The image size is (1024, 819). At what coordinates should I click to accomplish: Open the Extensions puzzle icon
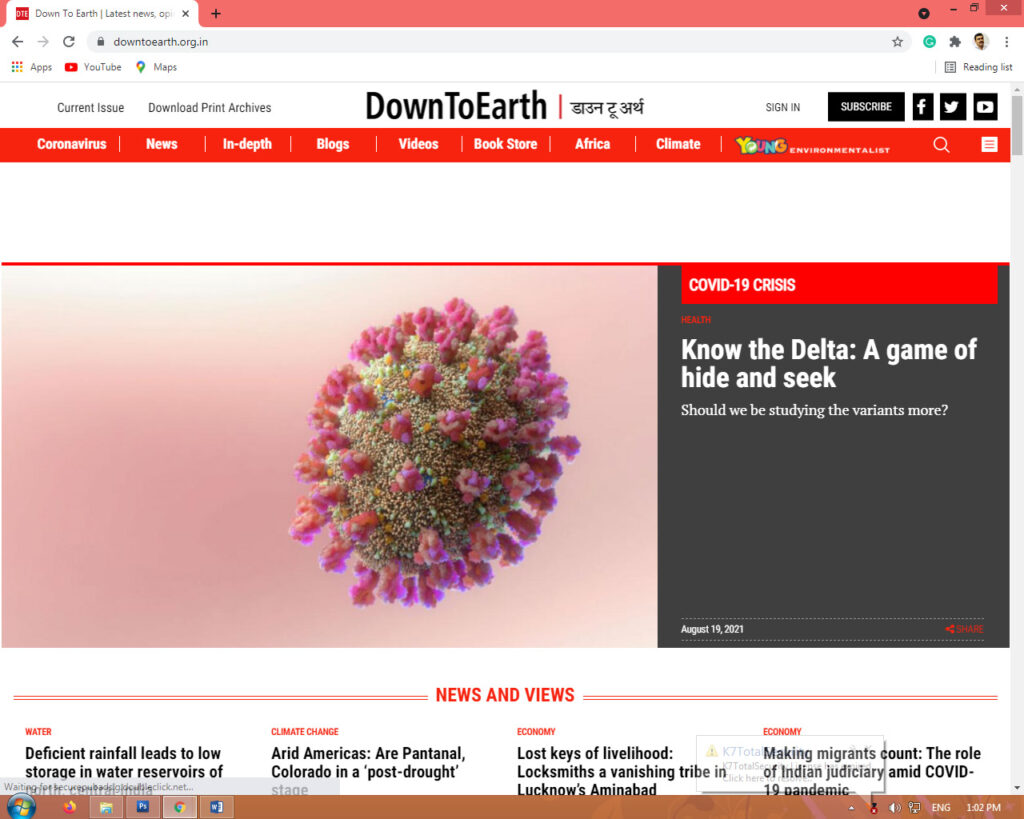[x=955, y=42]
